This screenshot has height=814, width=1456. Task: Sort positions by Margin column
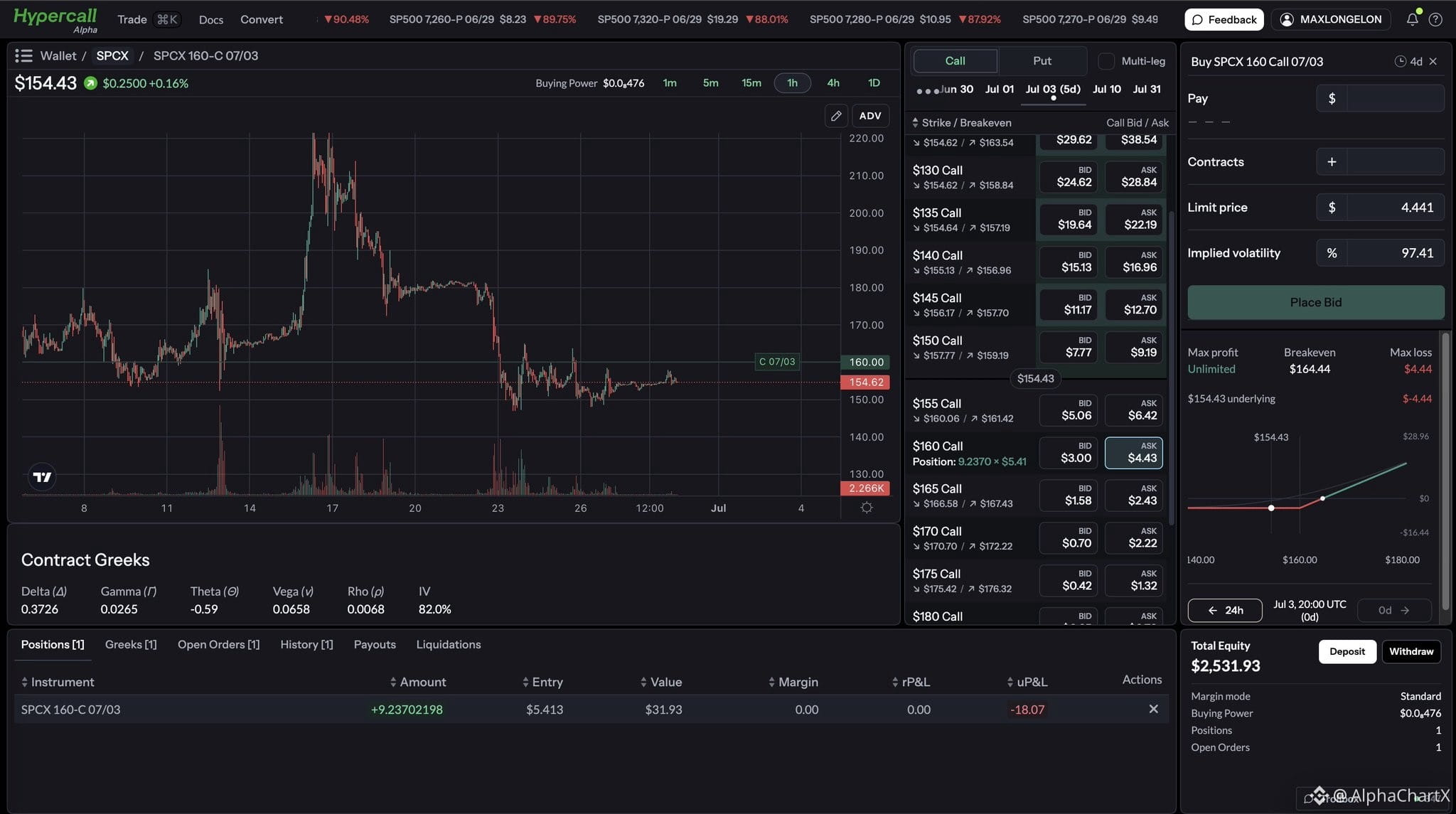(x=793, y=682)
